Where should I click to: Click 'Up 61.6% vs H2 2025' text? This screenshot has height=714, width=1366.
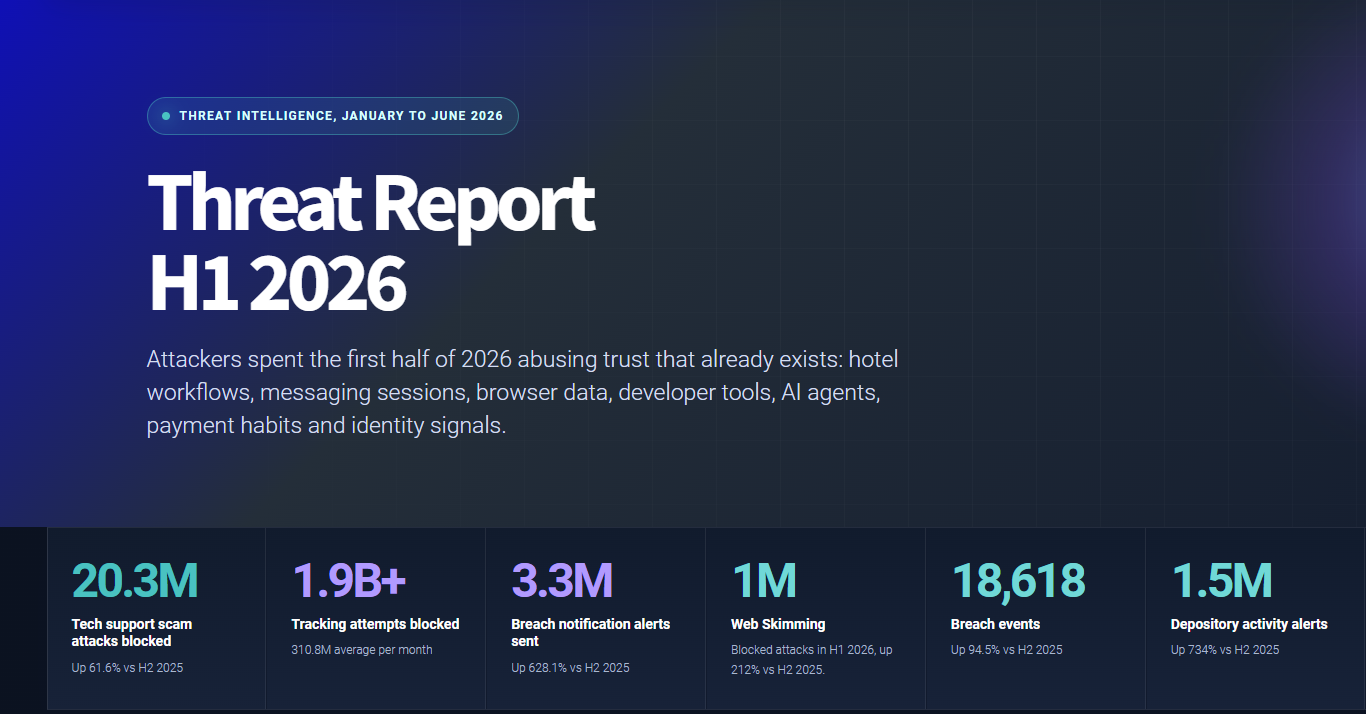click(x=127, y=667)
